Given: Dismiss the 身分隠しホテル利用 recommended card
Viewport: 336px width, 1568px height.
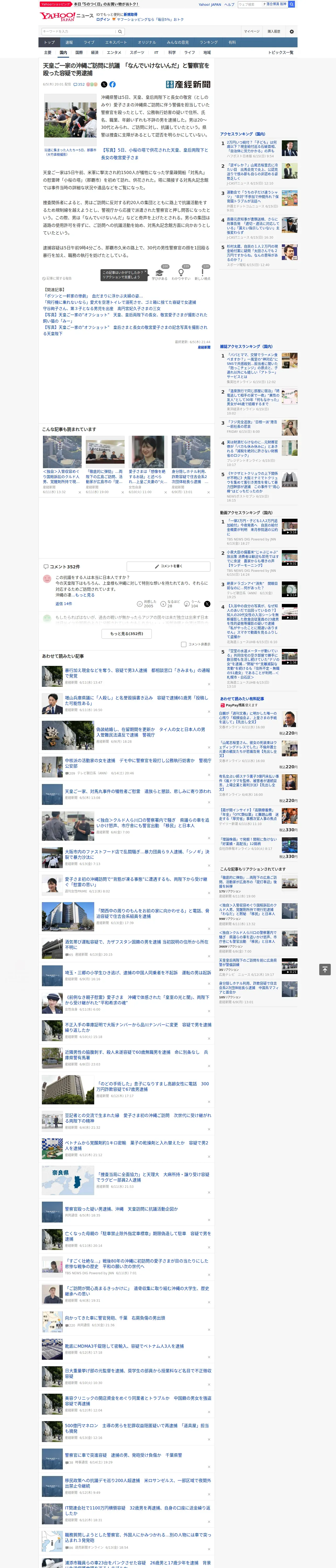Looking at the screenshot, I should [208, 492].
